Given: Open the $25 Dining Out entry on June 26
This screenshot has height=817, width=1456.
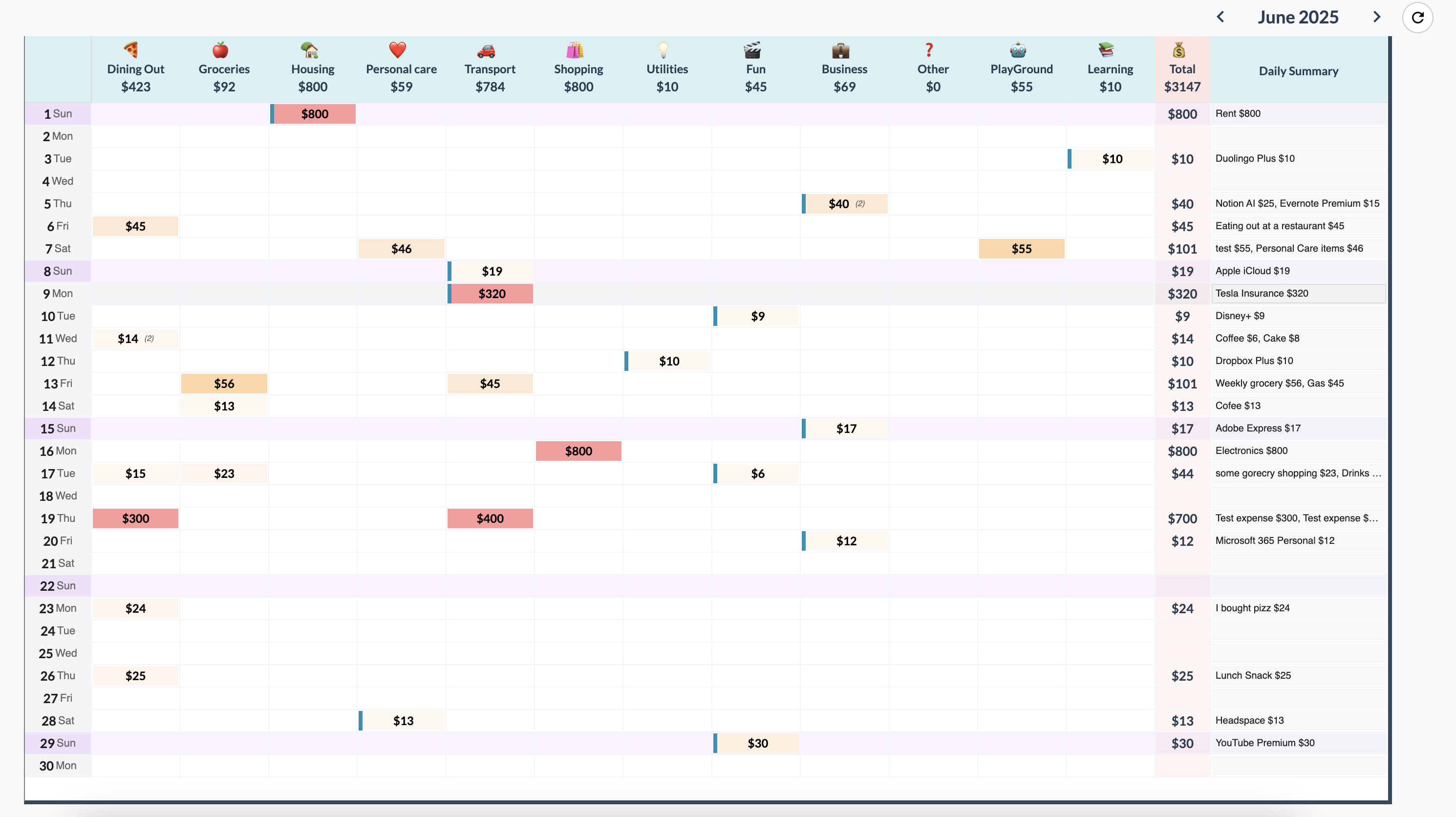Looking at the screenshot, I should click(136, 676).
